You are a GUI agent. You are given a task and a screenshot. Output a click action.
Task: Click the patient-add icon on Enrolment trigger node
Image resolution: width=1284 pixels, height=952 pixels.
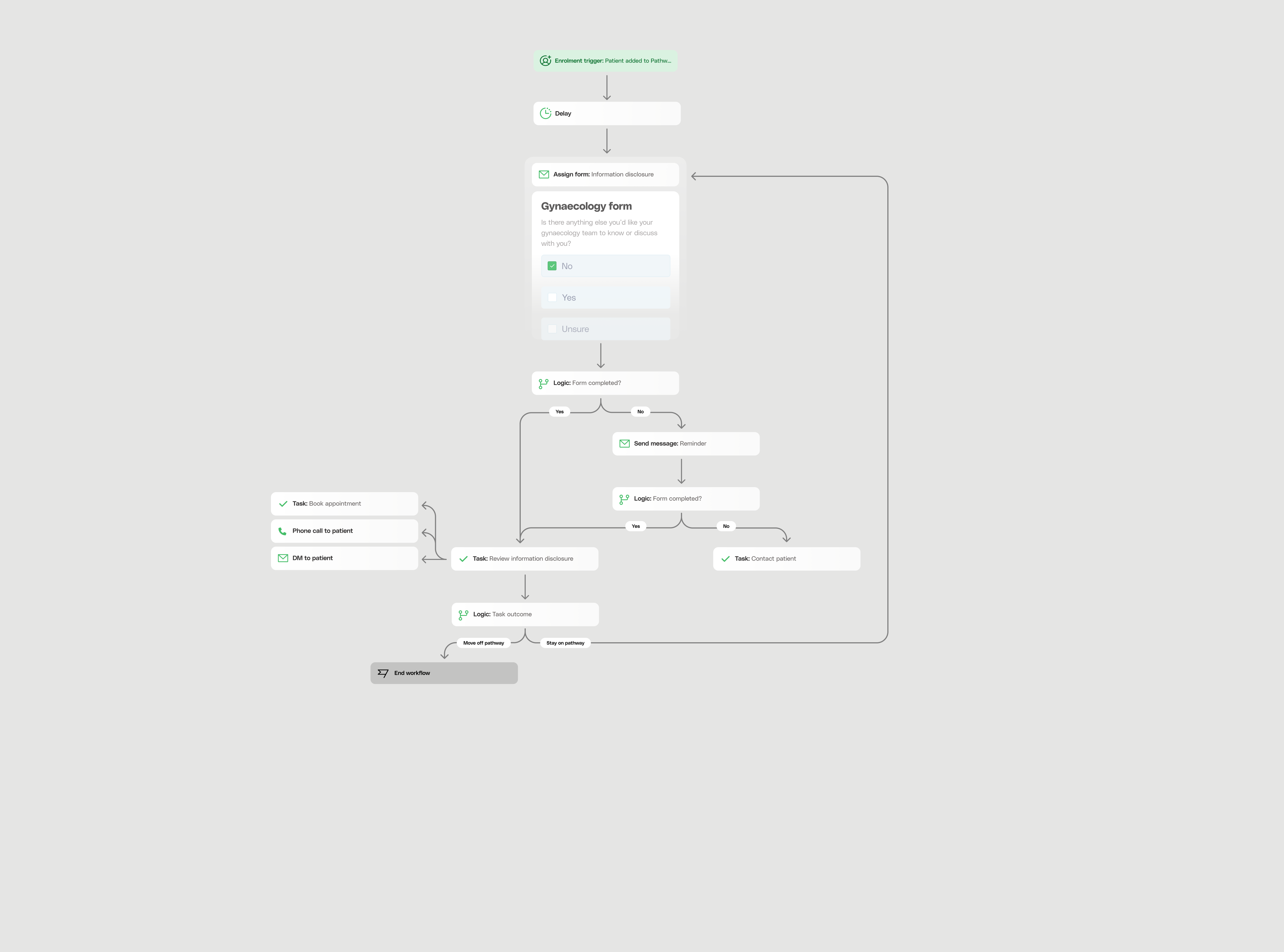(x=545, y=61)
